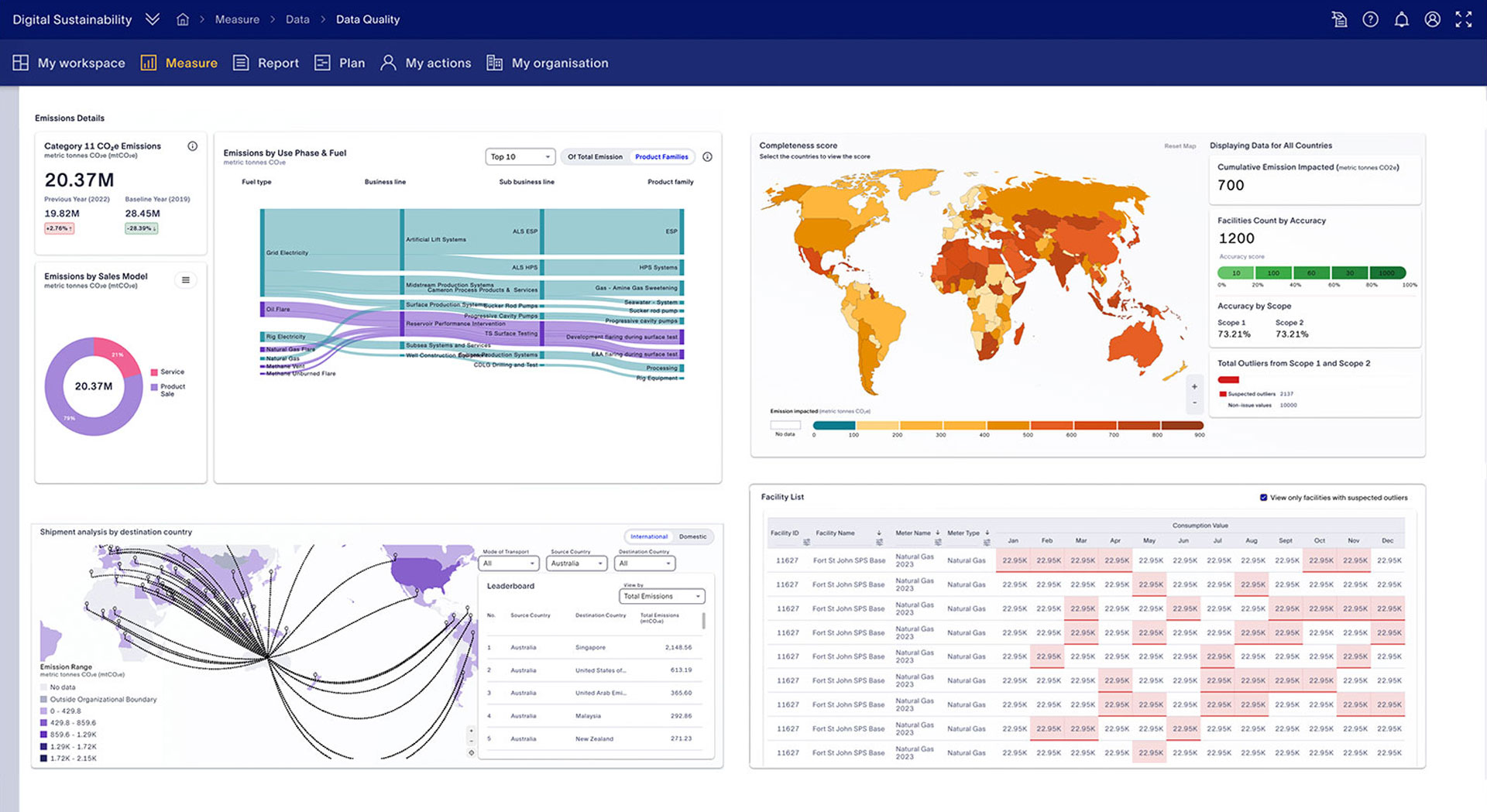Expand Digital Sustainability app chevron
Screen dimensions: 1487x812
pyautogui.click(x=153, y=19)
